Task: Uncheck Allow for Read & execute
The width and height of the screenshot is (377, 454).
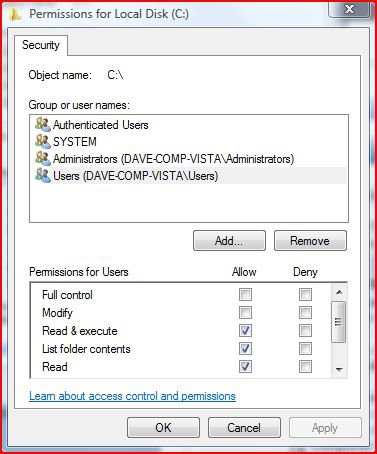Action: coord(245,331)
